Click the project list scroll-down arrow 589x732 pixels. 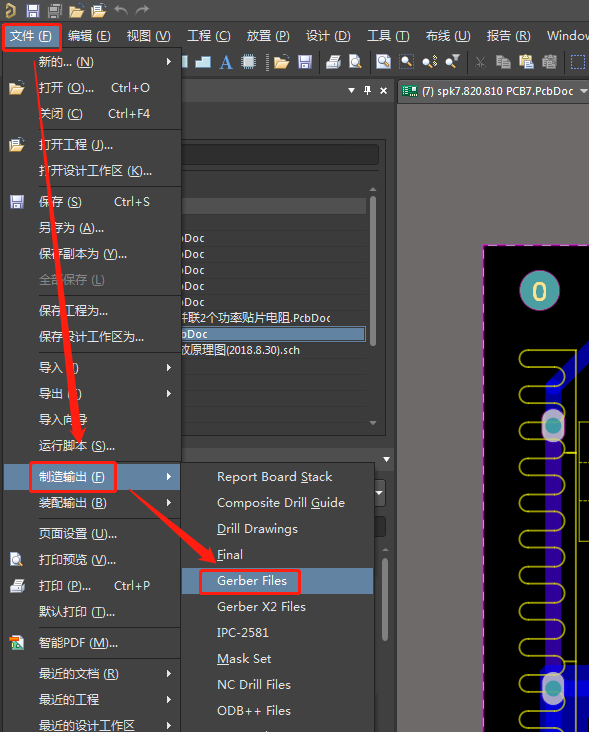click(x=373, y=423)
